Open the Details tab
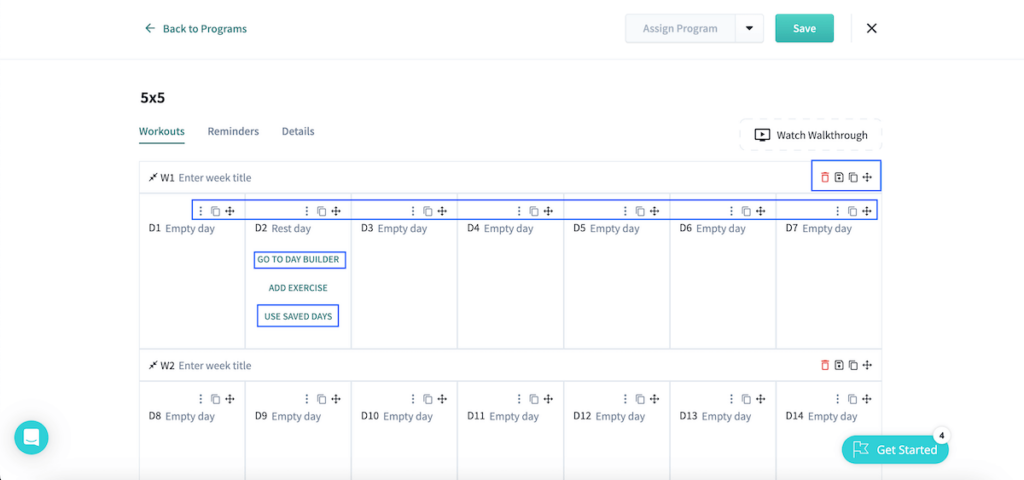1024x480 pixels. coord(298,132)
